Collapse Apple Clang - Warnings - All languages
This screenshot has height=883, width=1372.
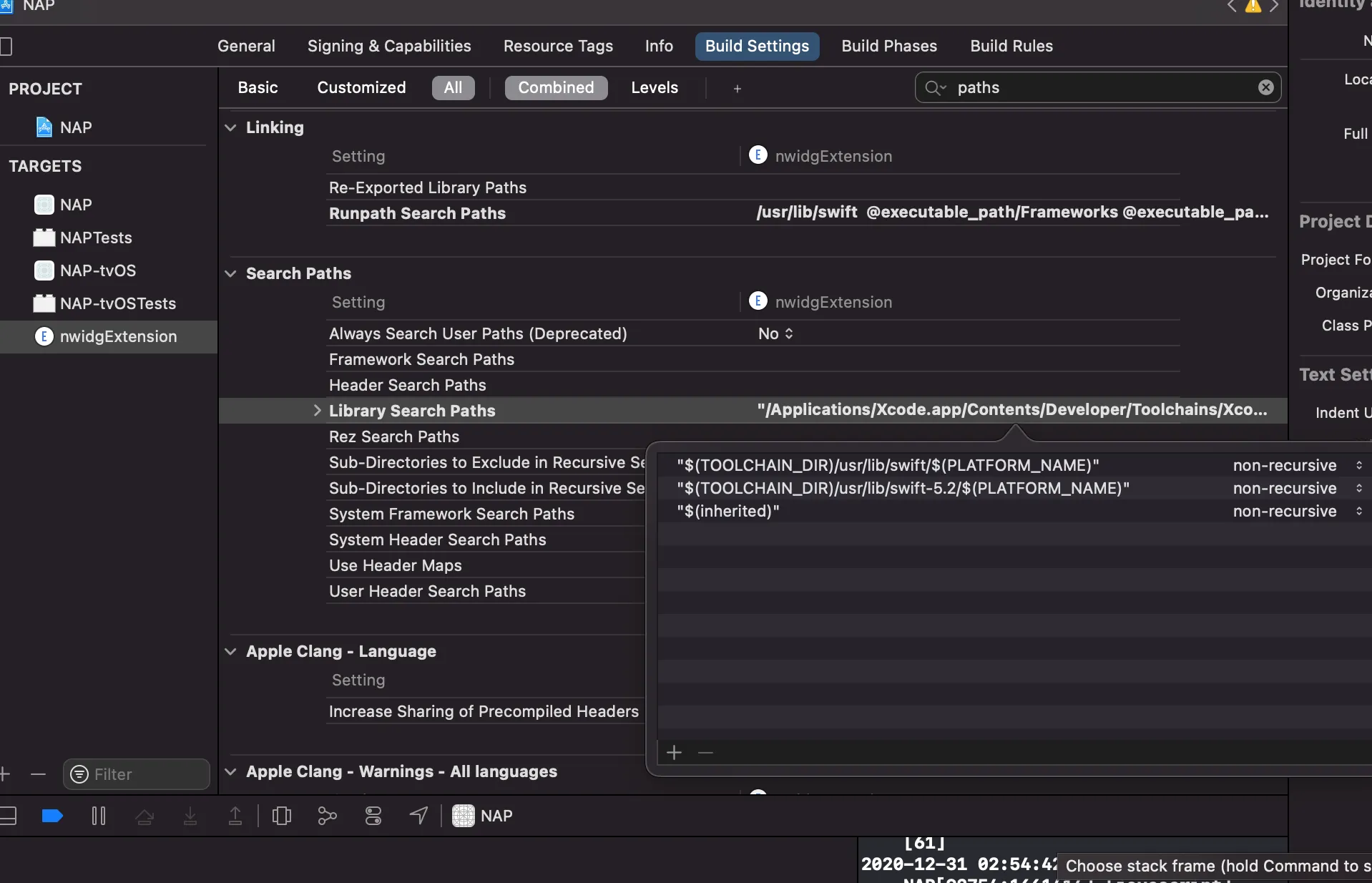click(x=230, y=771)
